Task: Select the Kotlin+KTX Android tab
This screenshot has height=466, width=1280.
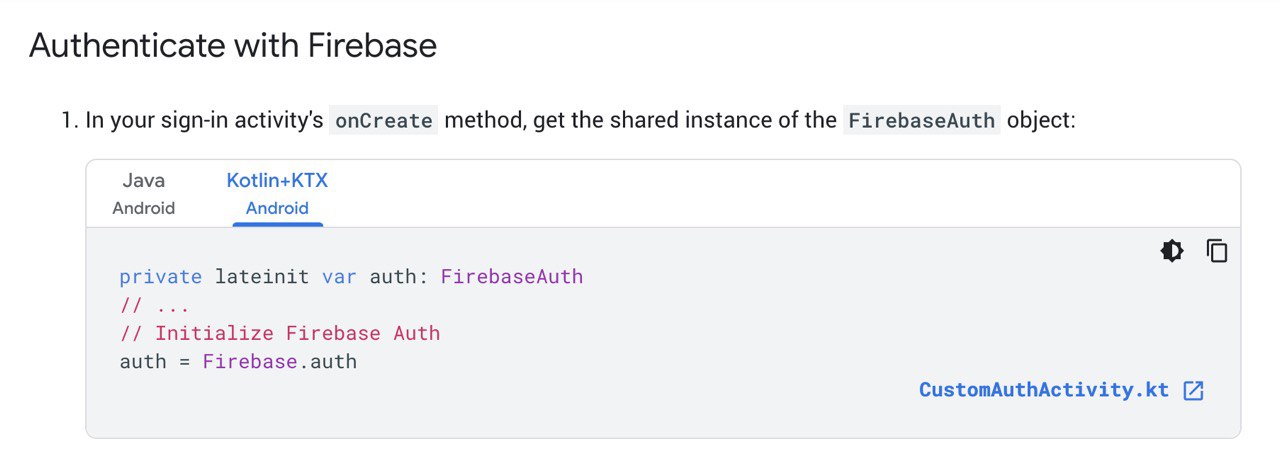Action: click(x=277, y=194)
